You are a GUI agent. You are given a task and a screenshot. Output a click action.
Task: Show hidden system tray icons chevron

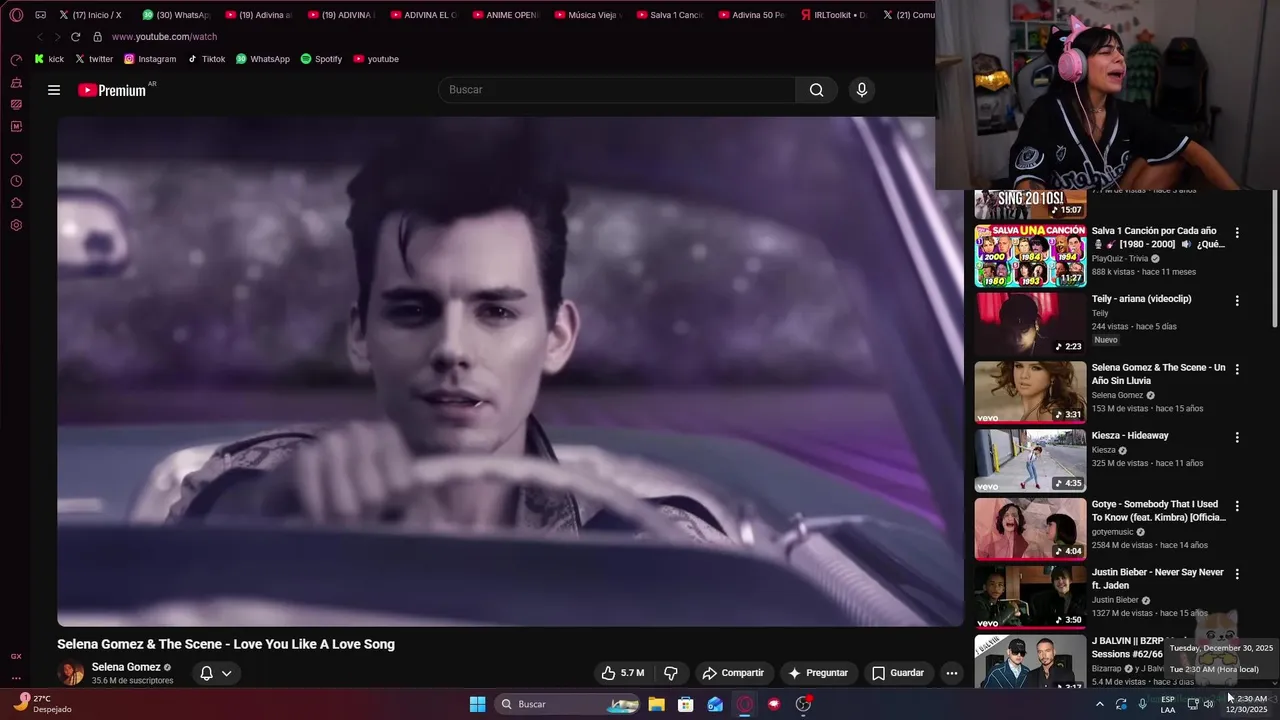(x=1100, y=704)
